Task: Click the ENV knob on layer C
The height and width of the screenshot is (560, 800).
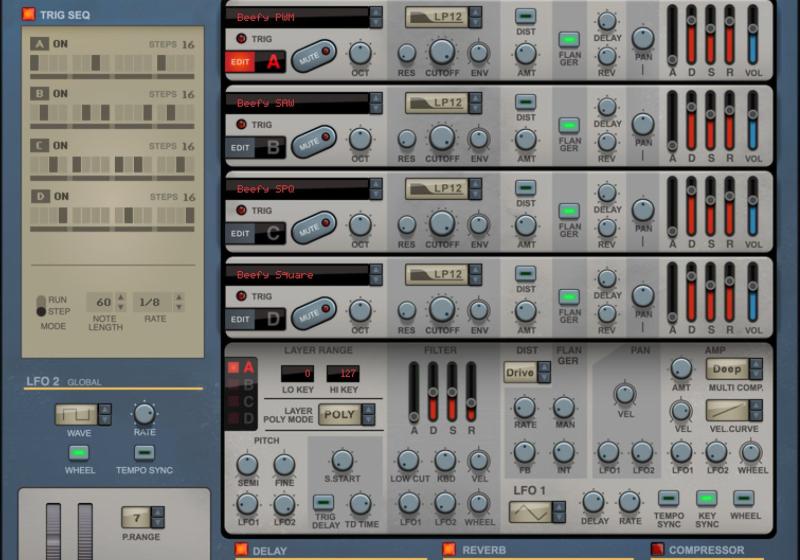Action: 479,224
